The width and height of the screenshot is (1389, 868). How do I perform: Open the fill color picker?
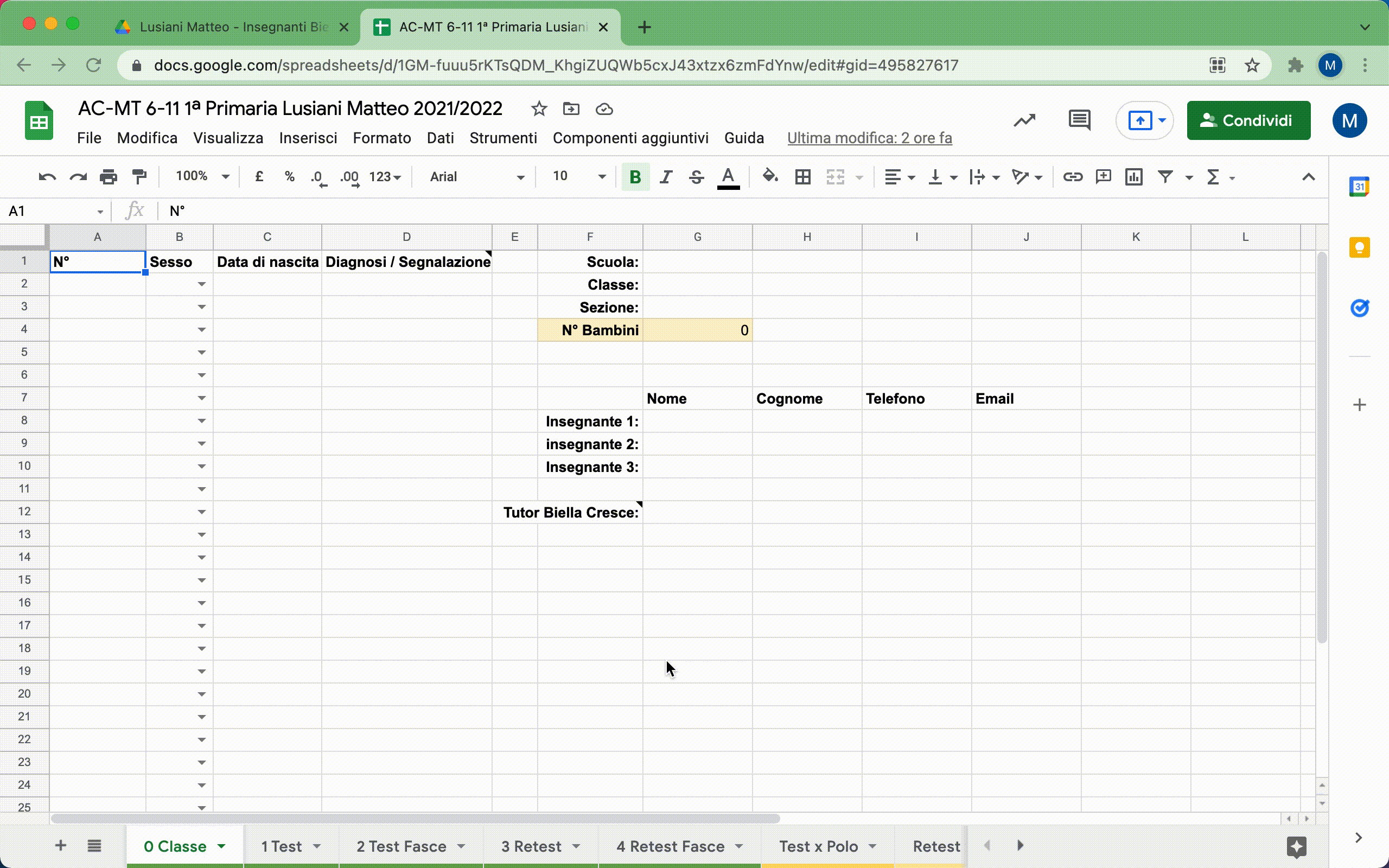tap(770, 177)
